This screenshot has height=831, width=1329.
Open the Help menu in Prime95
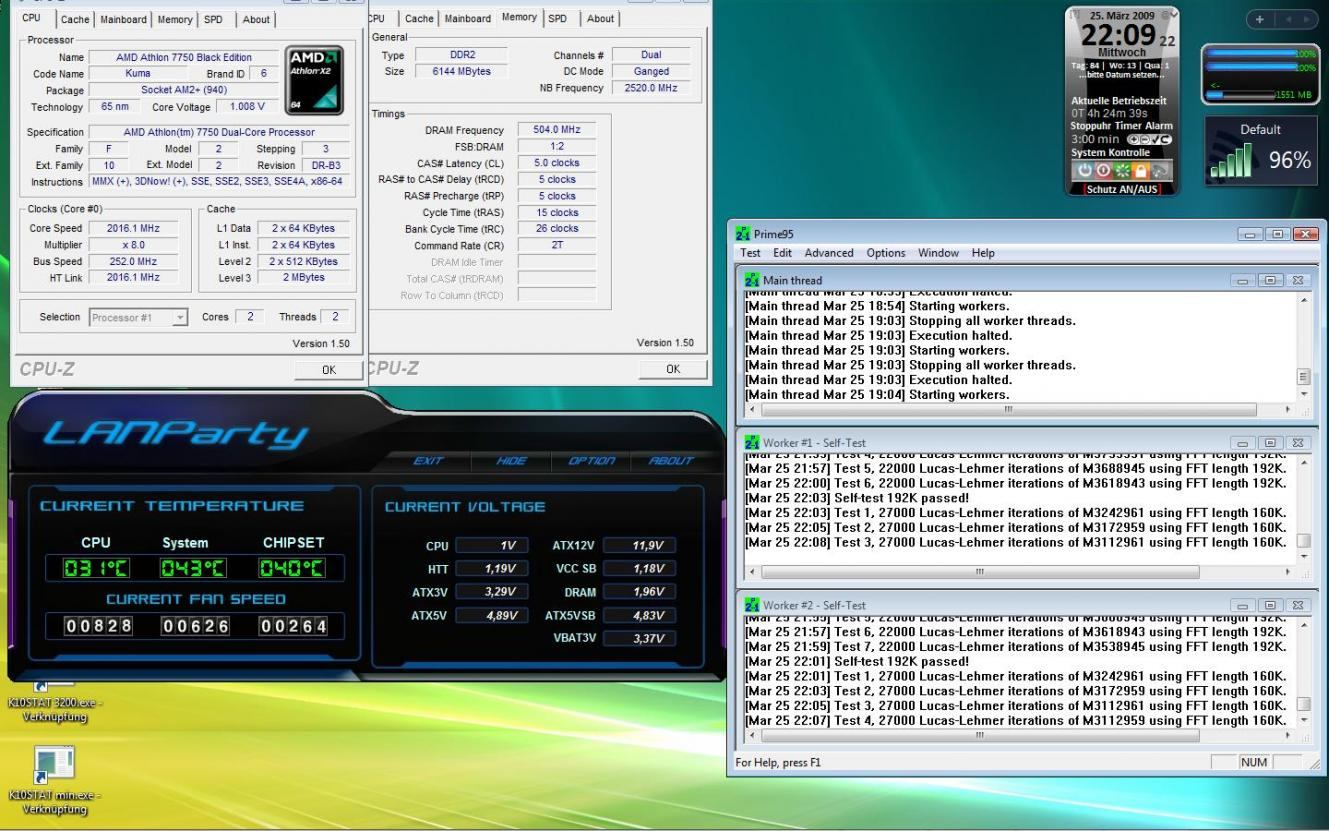pyautogui.click(x=983, y=253)
